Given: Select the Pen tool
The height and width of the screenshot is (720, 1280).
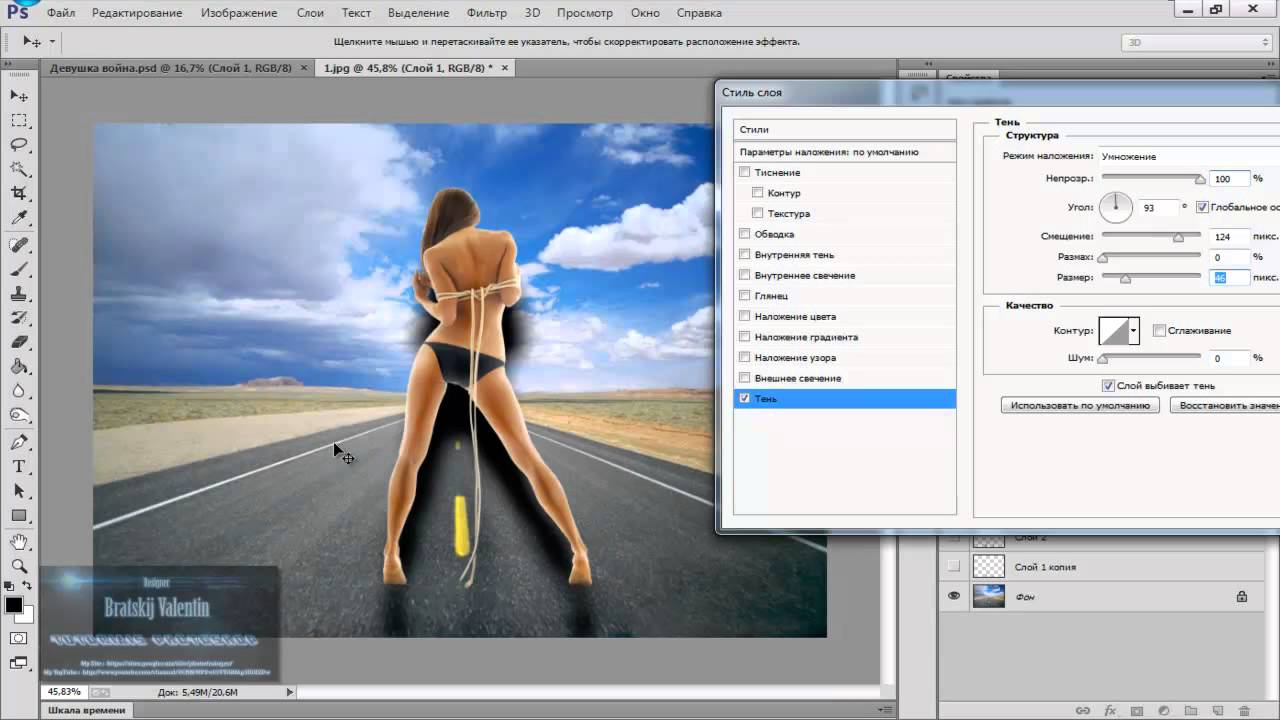Looking at the screenshot, I should point(19,442).
